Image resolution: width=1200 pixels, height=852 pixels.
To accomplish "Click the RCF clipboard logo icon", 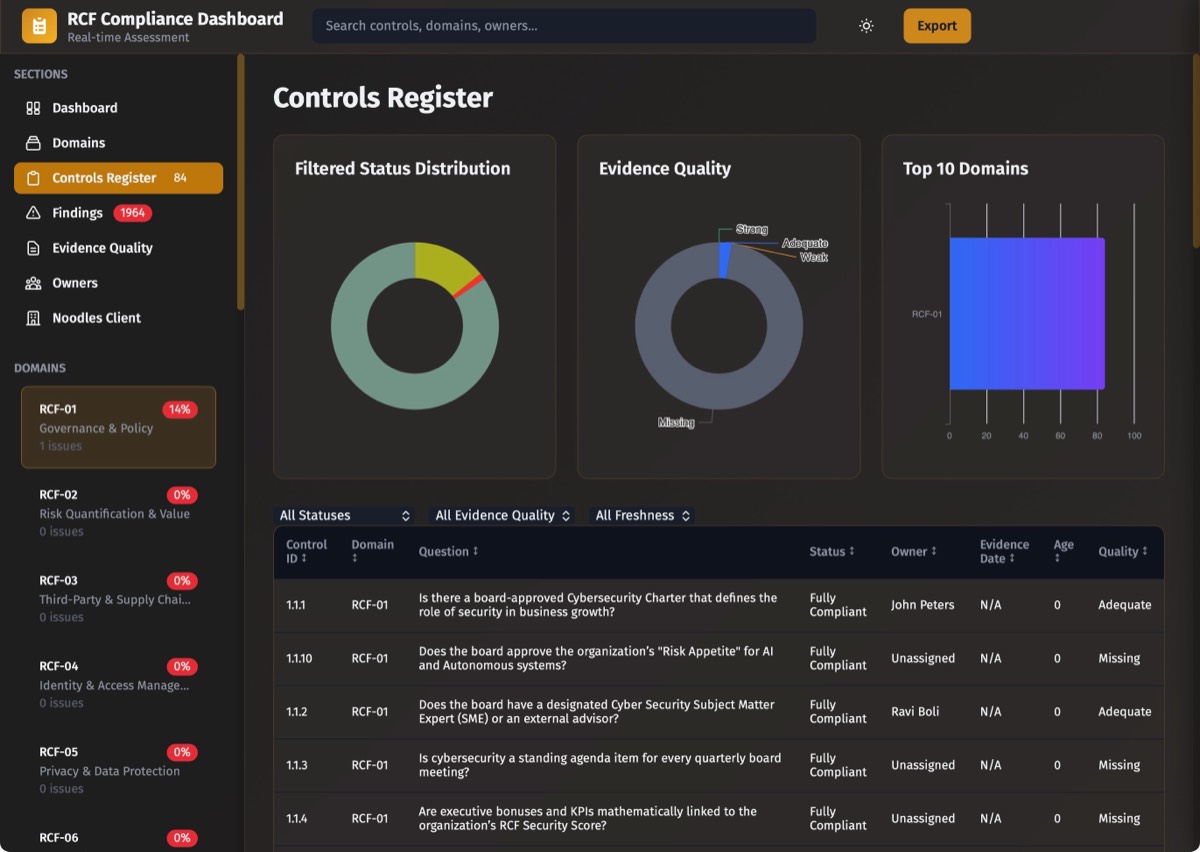I will click(x=39, y=26).
